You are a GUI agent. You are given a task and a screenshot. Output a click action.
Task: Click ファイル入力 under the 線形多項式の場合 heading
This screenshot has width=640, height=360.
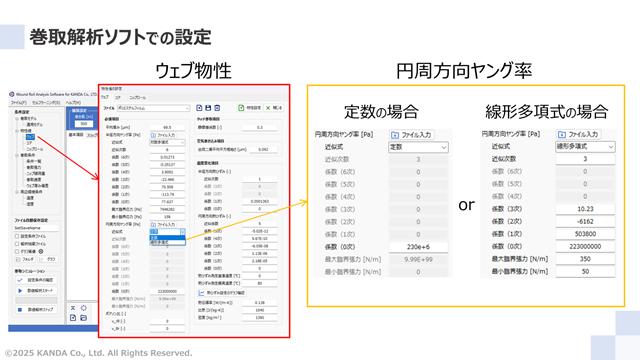point(578,134)
